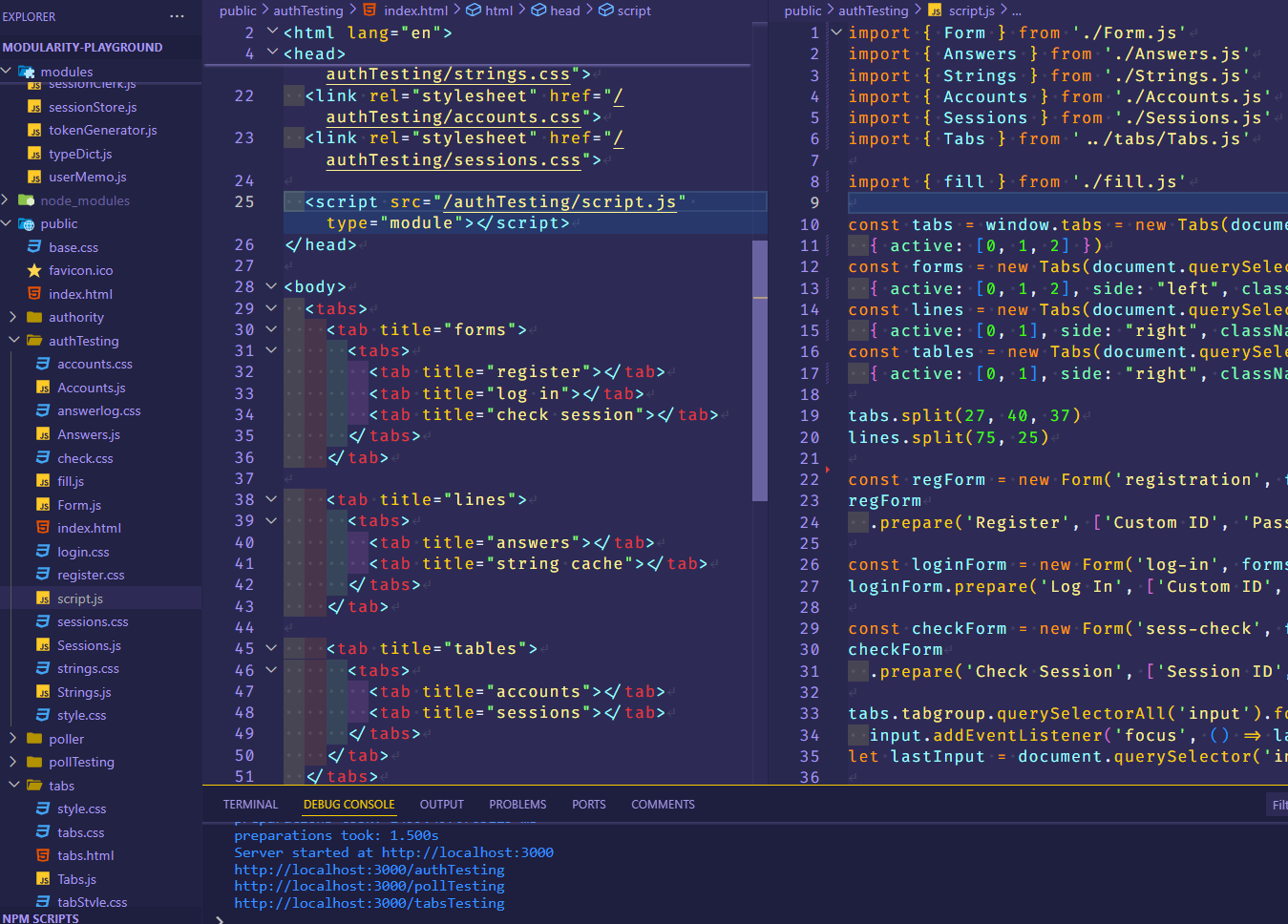Click 'script.js' breadcrumb in the right editor
The width and height of the screenshot is (1288, 924).
(972, 10)
